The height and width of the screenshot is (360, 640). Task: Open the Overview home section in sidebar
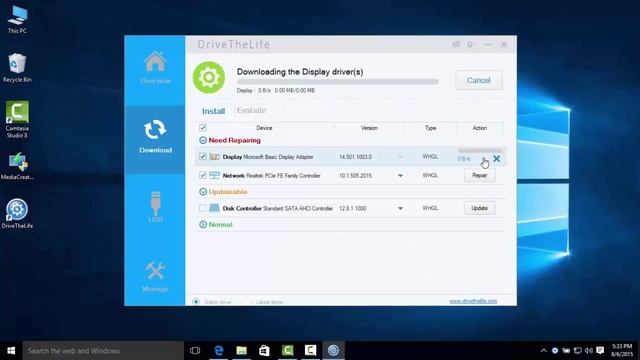pos(155,68)
